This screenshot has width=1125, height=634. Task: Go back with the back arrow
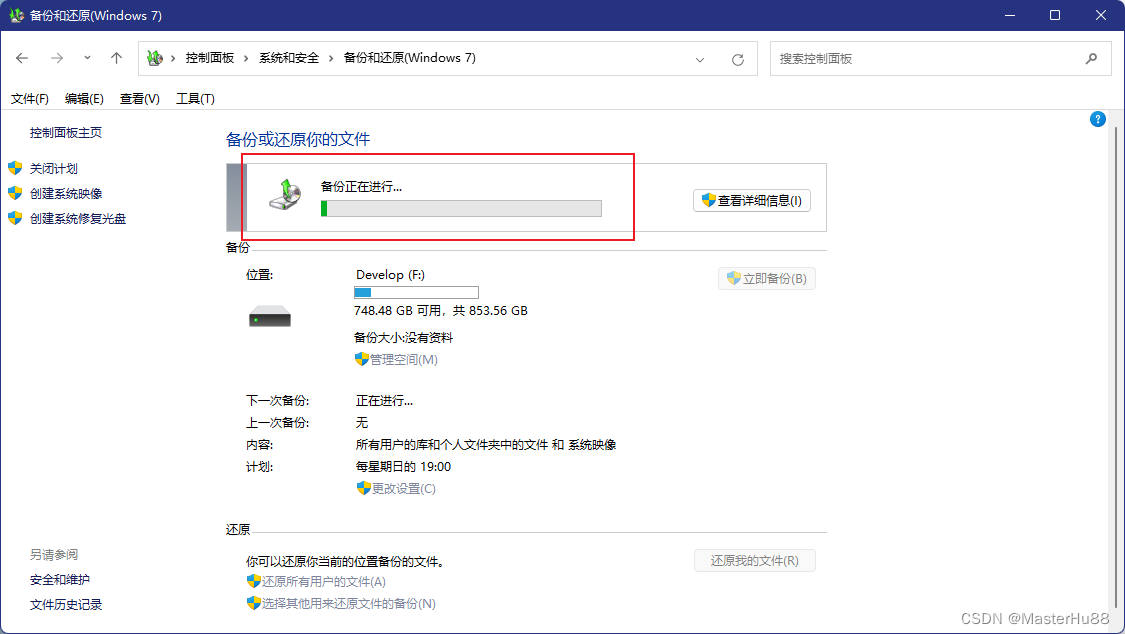coord(22,58)
